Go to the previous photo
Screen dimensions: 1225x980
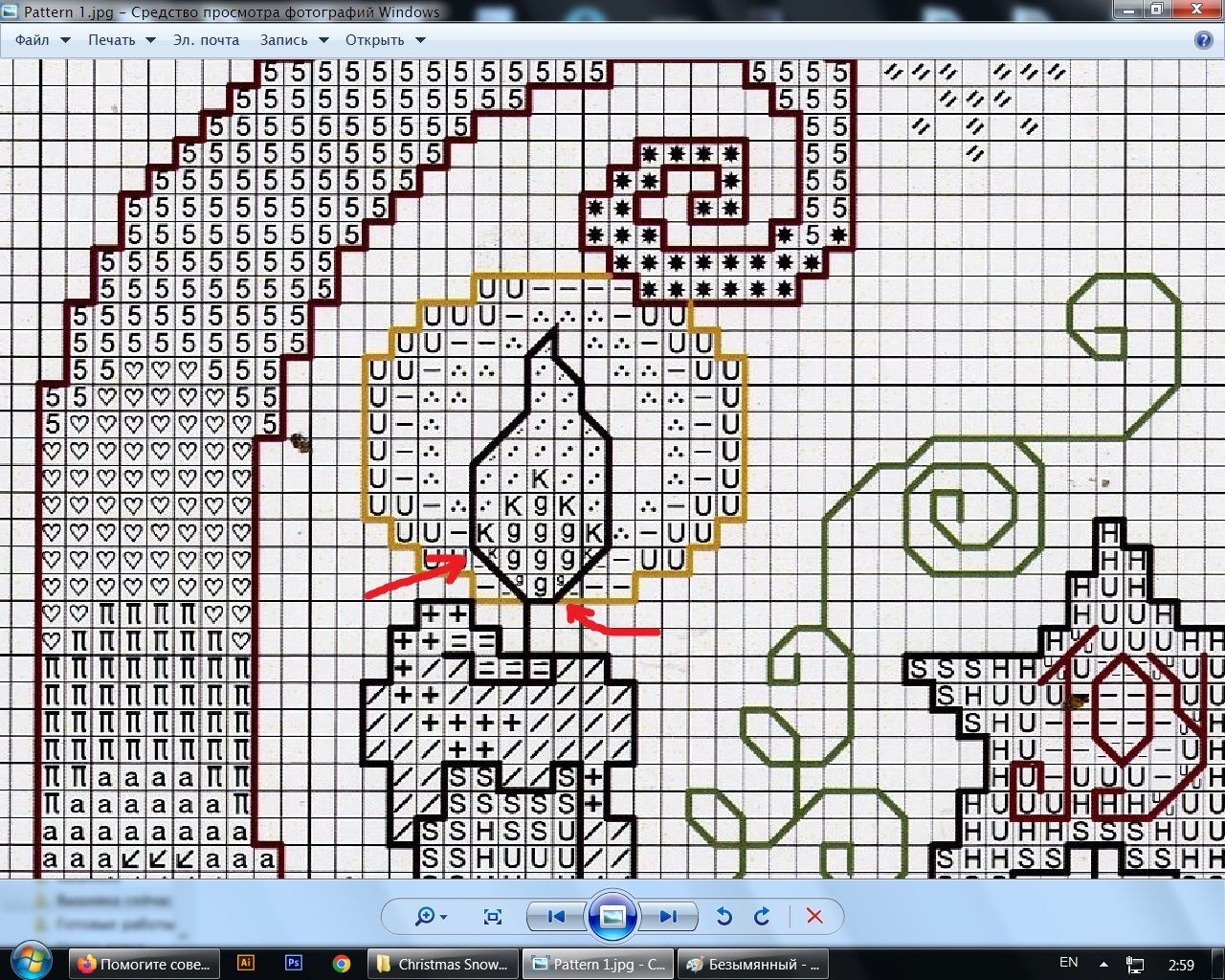pyautogui.click(x=556, y=917)
